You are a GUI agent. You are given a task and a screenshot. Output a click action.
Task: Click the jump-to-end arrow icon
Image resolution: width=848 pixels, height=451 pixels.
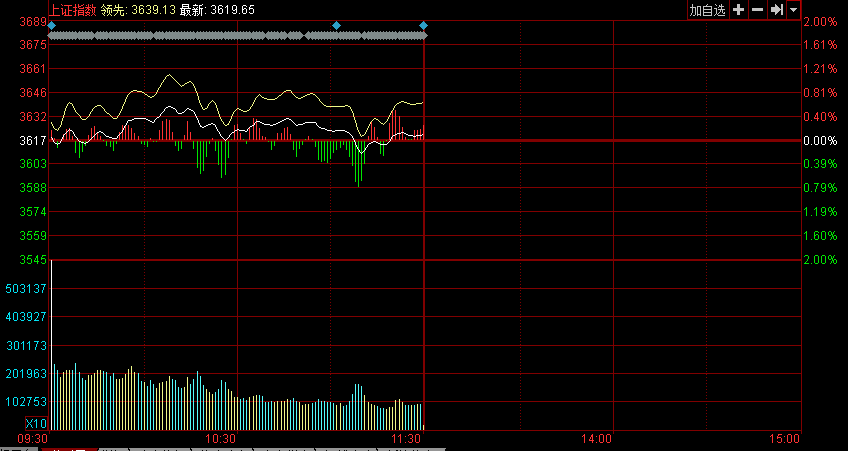[775, 10]
